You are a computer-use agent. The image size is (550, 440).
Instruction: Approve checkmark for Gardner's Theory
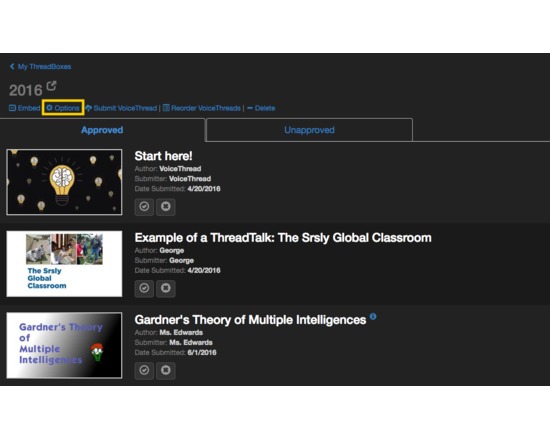point(144,370)
